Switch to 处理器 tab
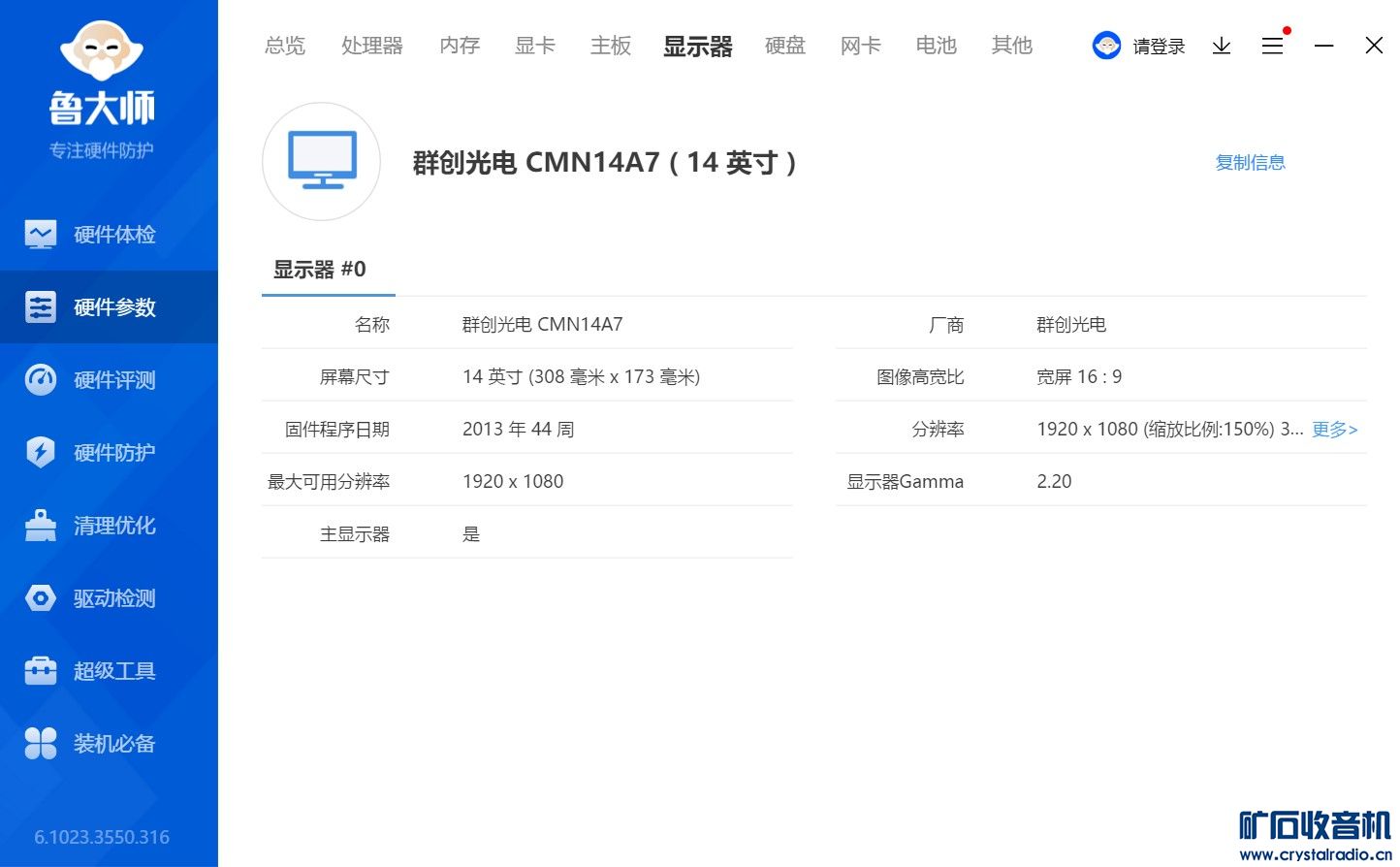The height and width of the screenshot is (867, 1400). coord(372,46)
